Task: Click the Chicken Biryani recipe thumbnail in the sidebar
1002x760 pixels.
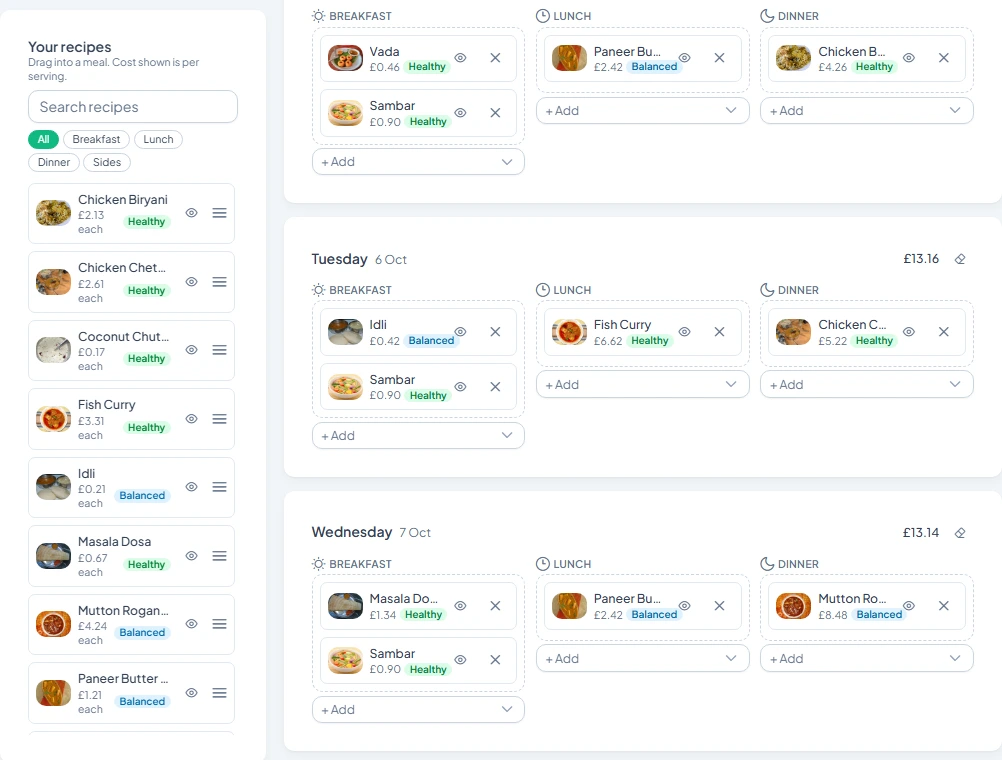Action: coord(53,213)
